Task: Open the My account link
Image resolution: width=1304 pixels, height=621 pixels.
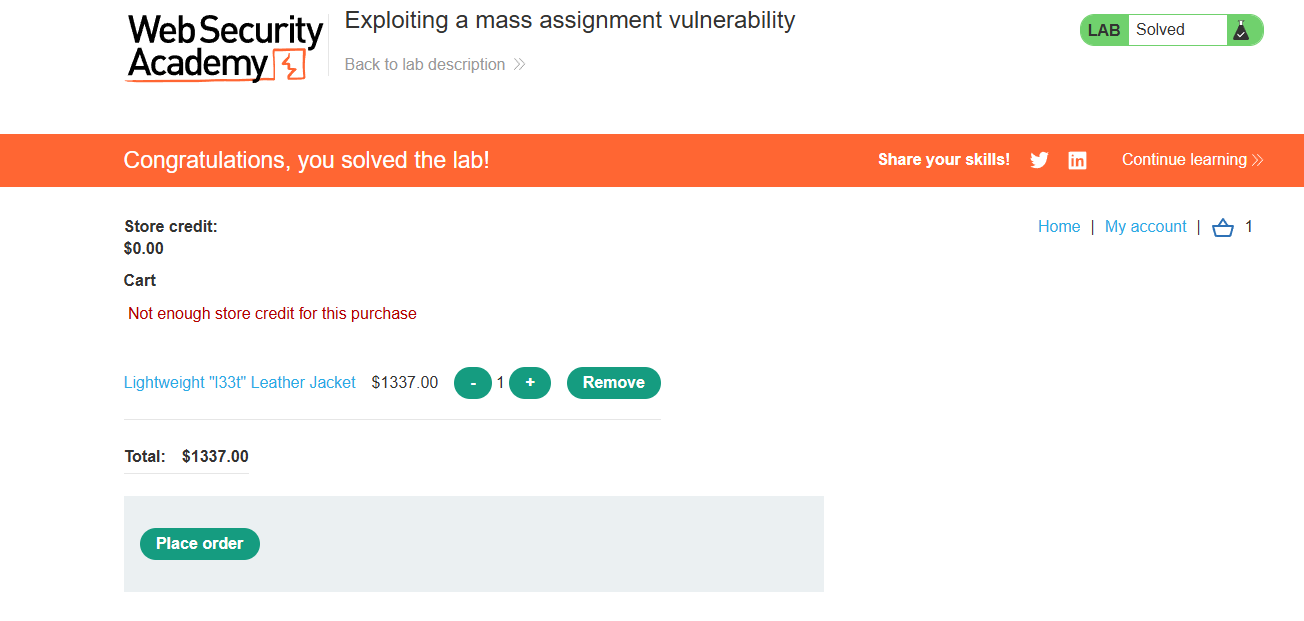Action: tap(1145, 227)
